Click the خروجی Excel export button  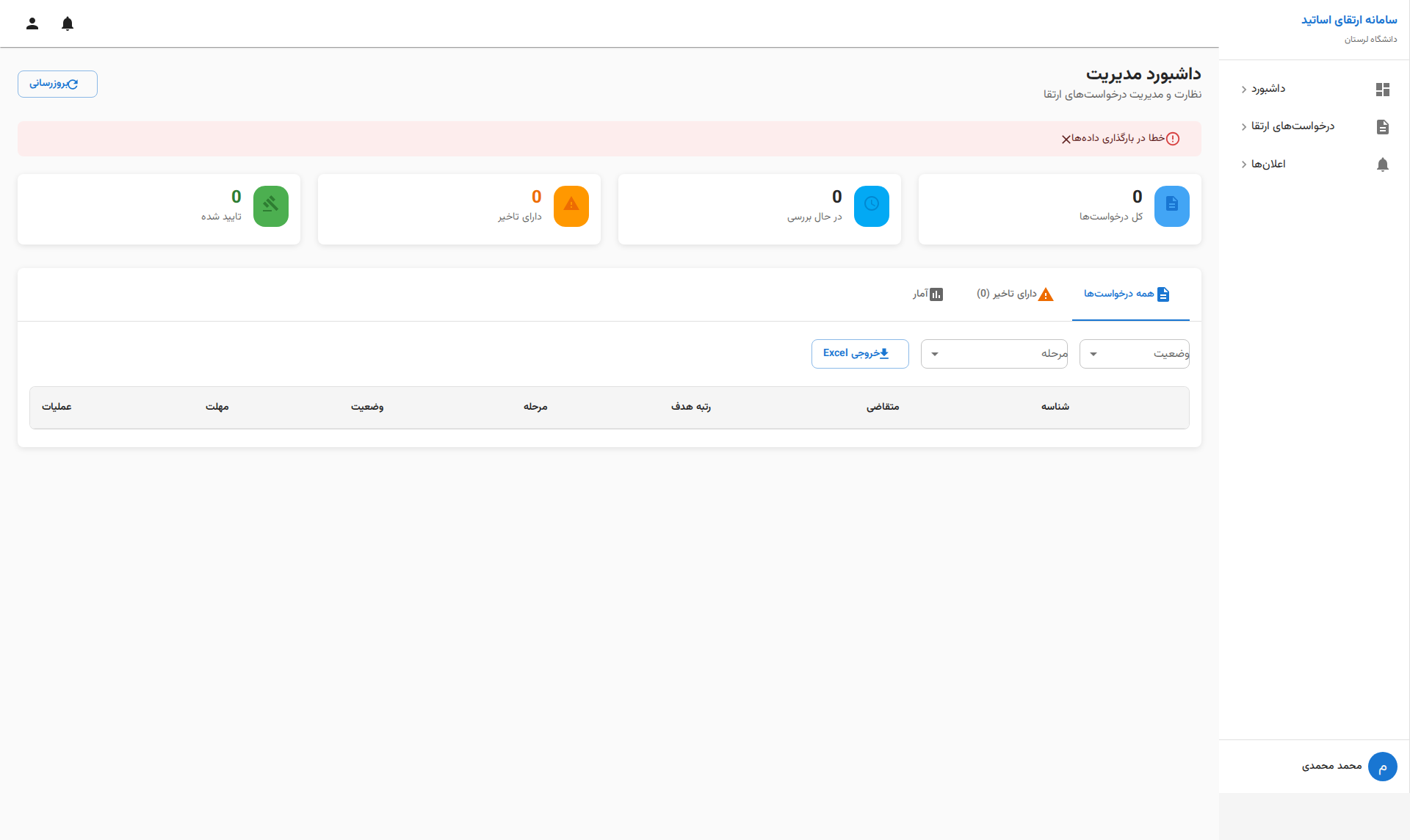point(860,354)
